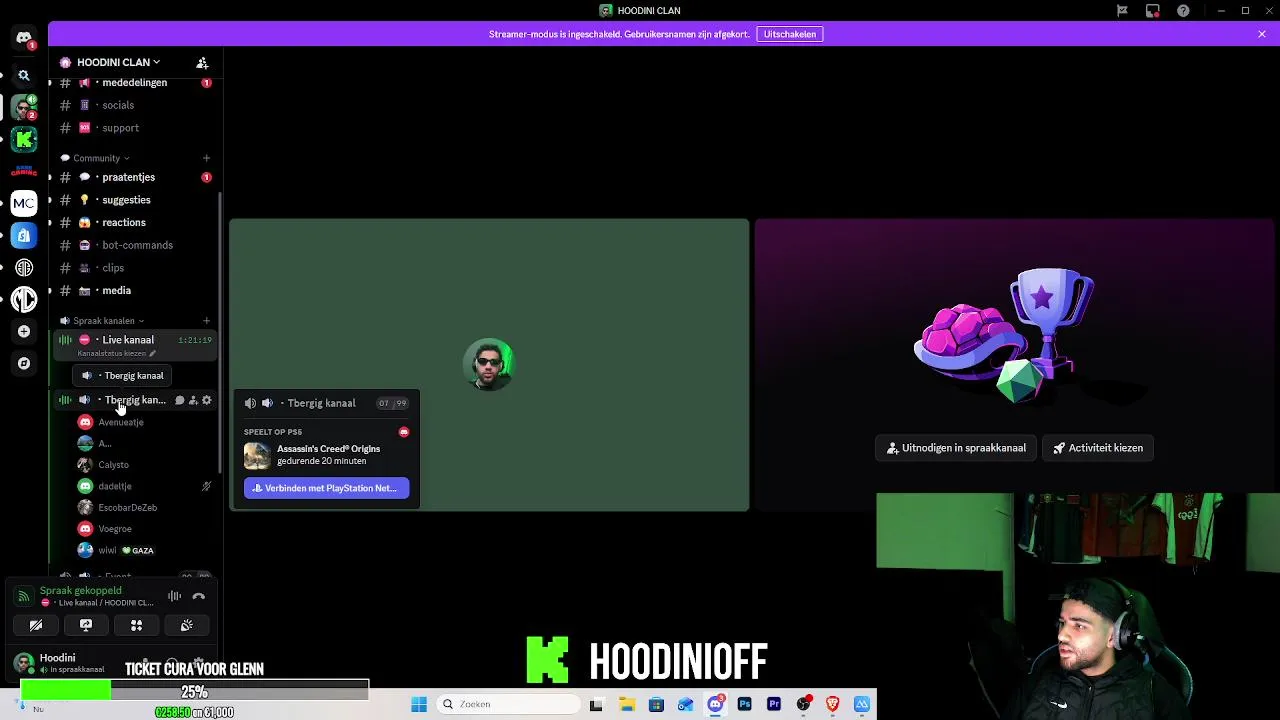
Task: Click Uitnodigen in spraakkanaal button
Action: [x=956, y=448]
